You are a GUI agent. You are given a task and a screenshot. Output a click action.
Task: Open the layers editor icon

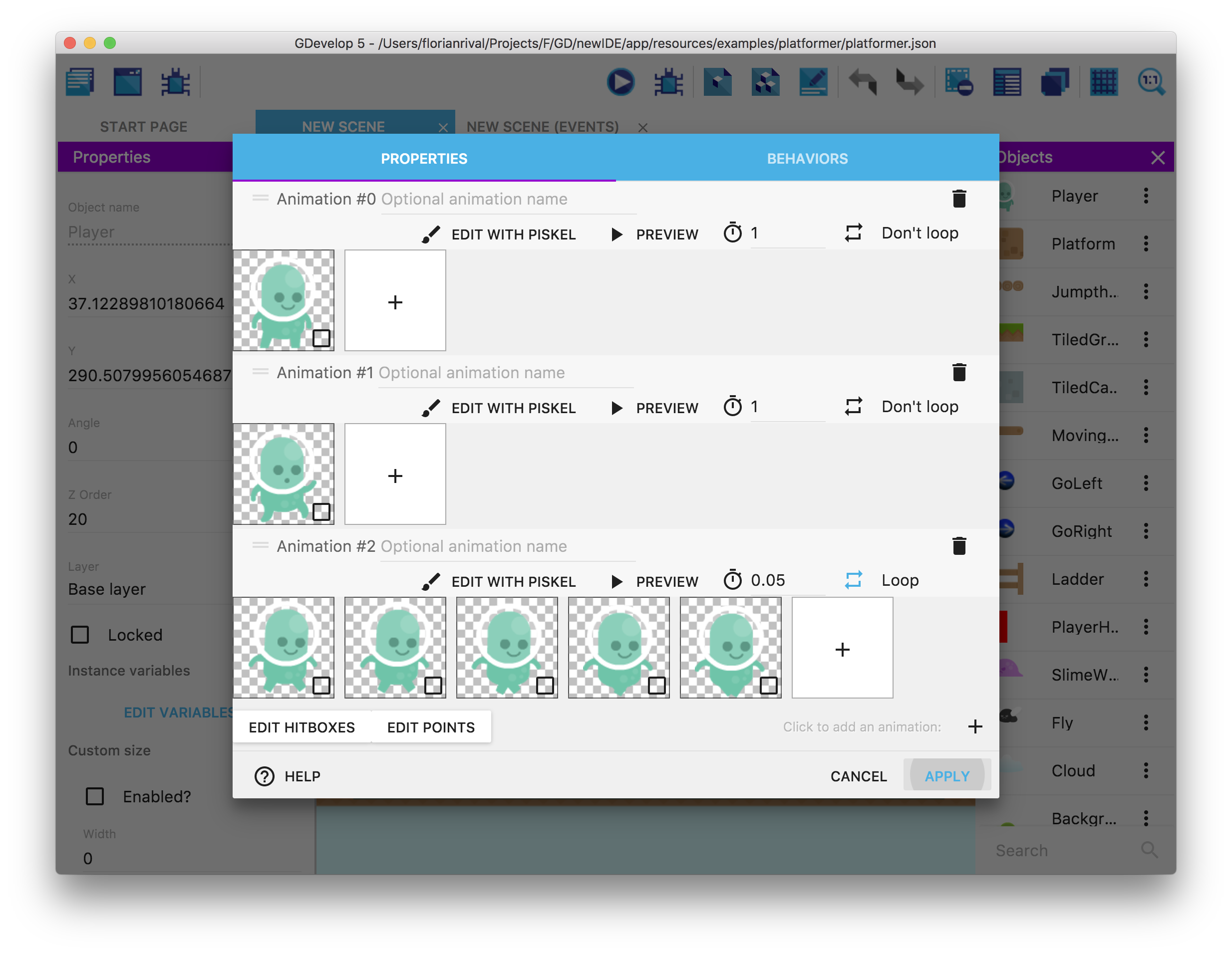[x=1055, y=82]
